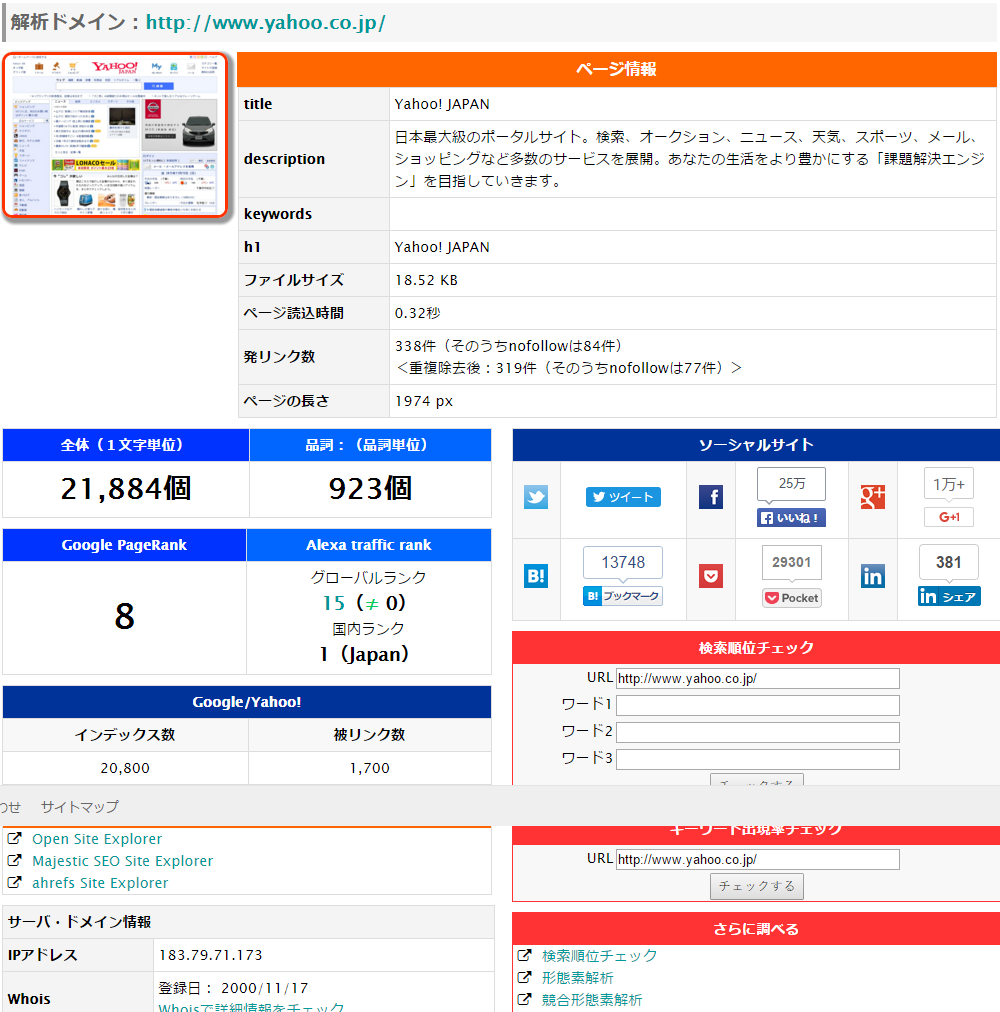Viewport: 1000px width, 1012px height.
Task: Open external link icon beside Open Site Explorer
Action: [14, 838]
